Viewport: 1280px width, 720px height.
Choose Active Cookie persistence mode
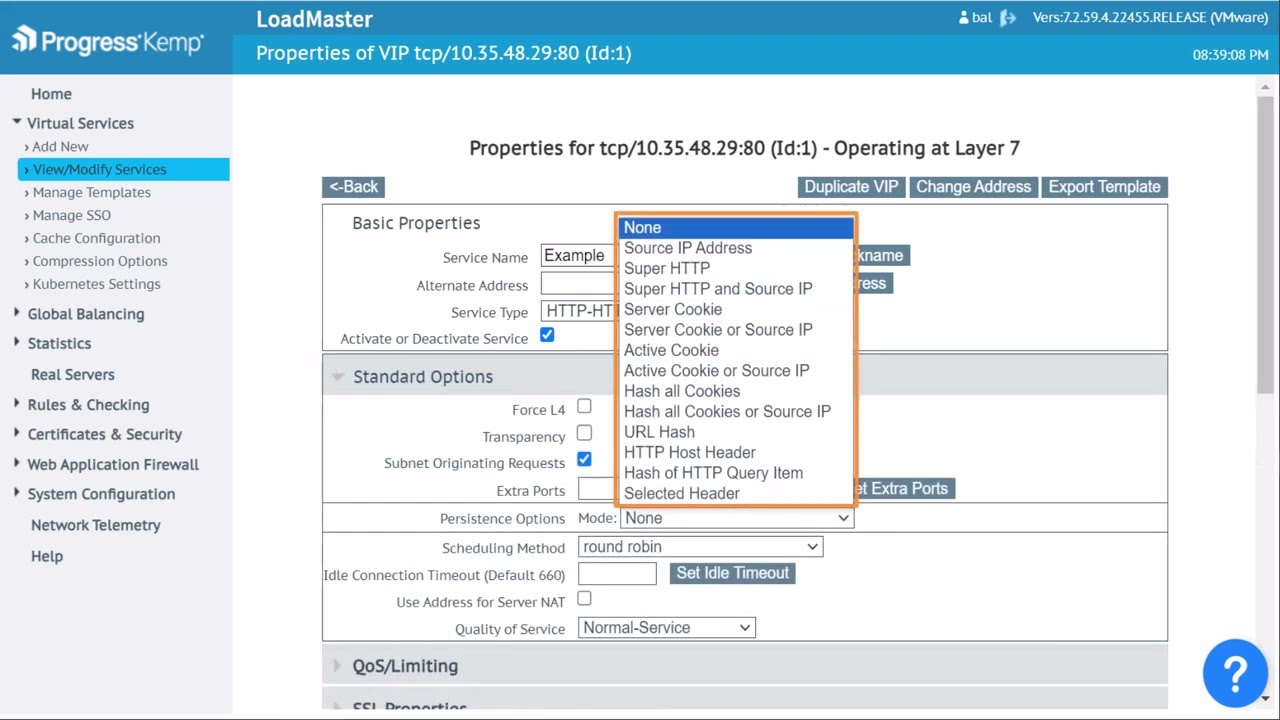(x=671, y=350)
